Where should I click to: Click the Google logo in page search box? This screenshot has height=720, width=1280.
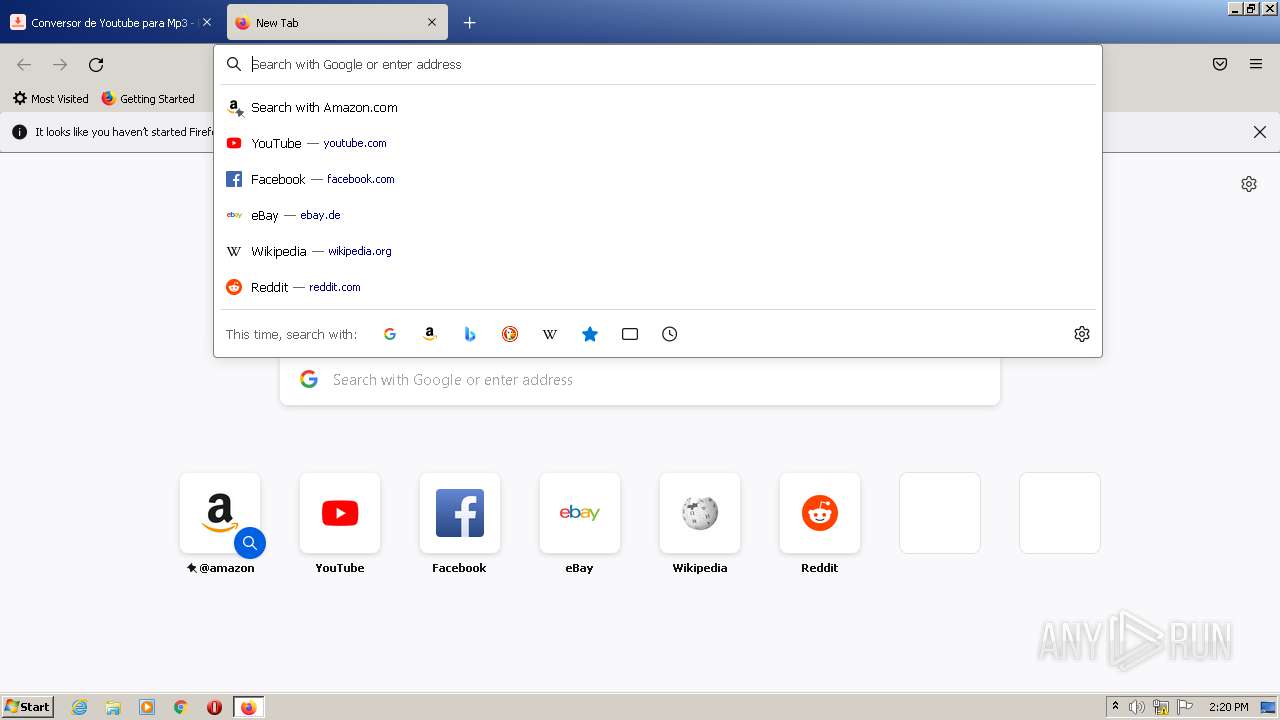[309, 380]
